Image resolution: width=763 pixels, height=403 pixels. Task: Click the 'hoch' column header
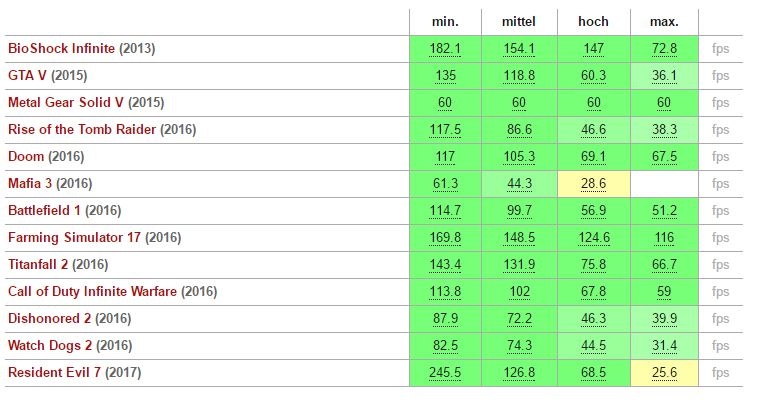tap(593, 21)
